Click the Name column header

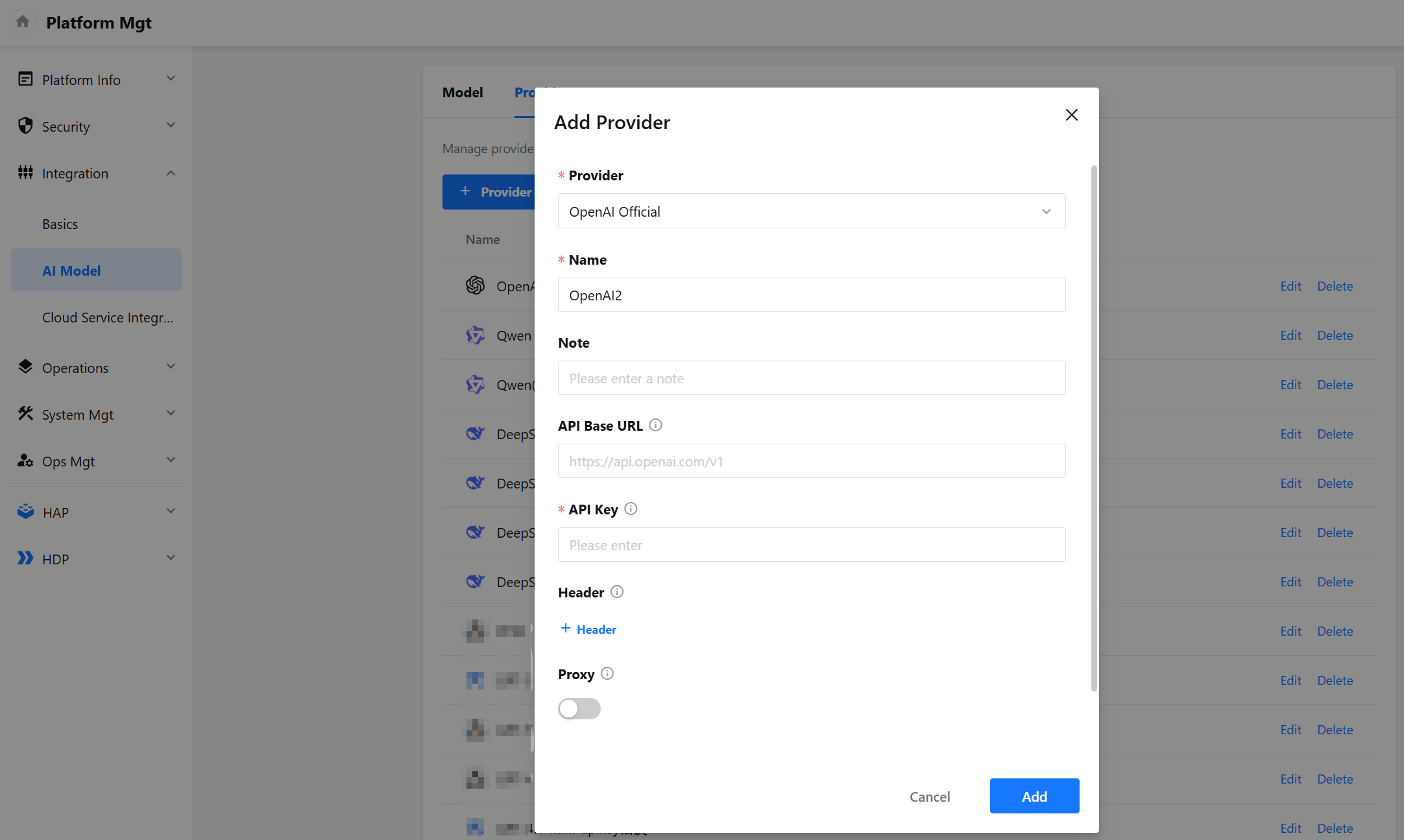(x=482, y=239)
